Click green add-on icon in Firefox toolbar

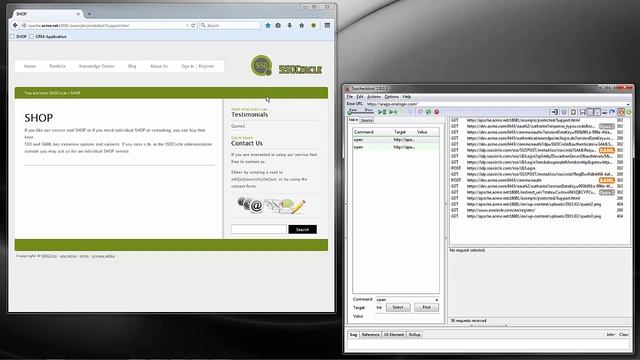tap(313, 25)
